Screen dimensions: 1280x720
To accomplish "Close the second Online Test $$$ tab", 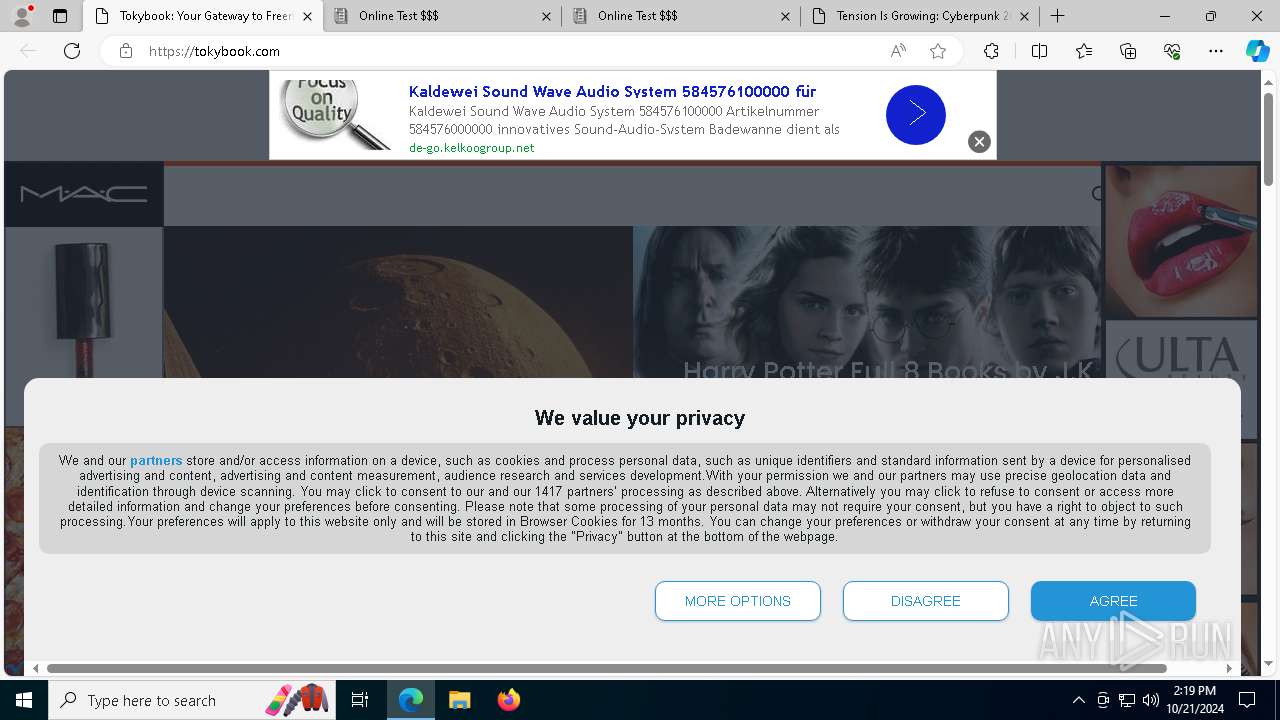I will click(x=785, y=16).
